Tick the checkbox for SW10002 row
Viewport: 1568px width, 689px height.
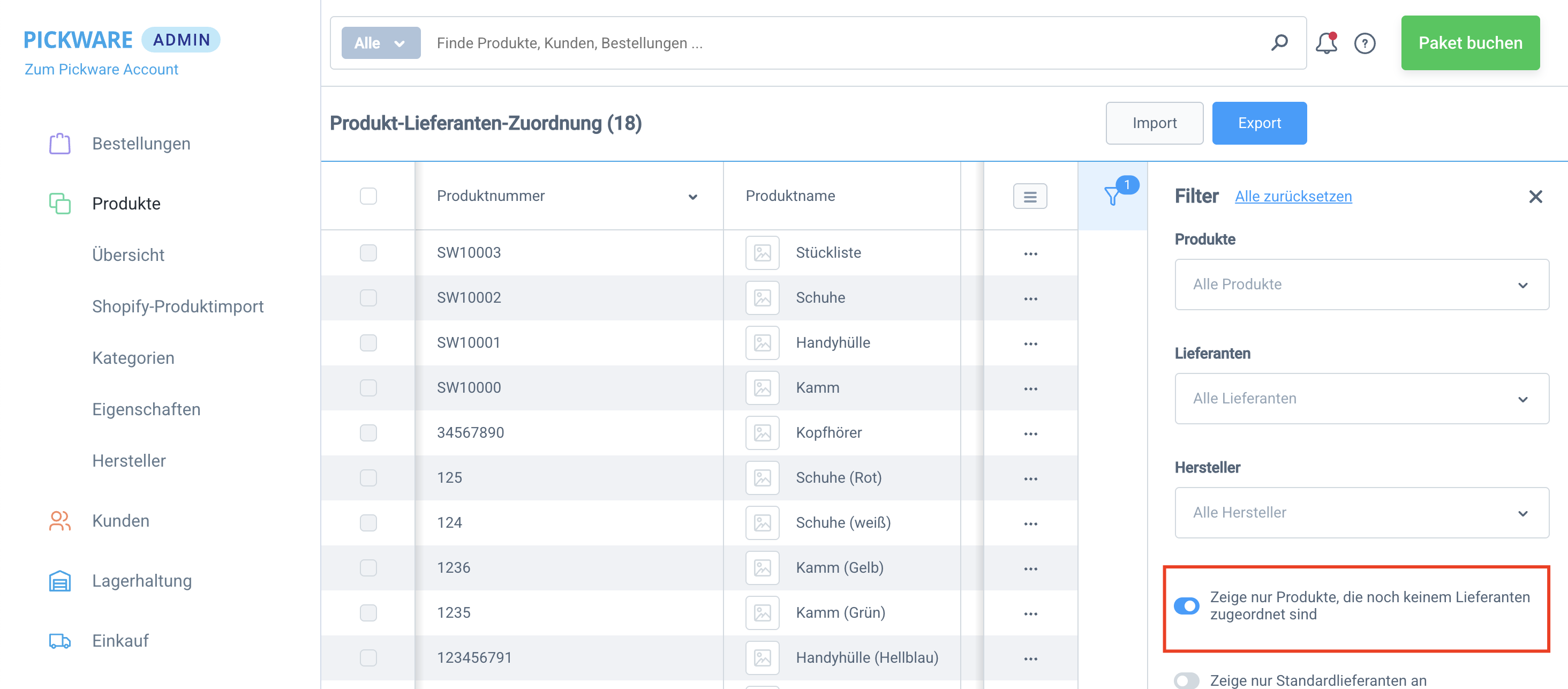368,298
